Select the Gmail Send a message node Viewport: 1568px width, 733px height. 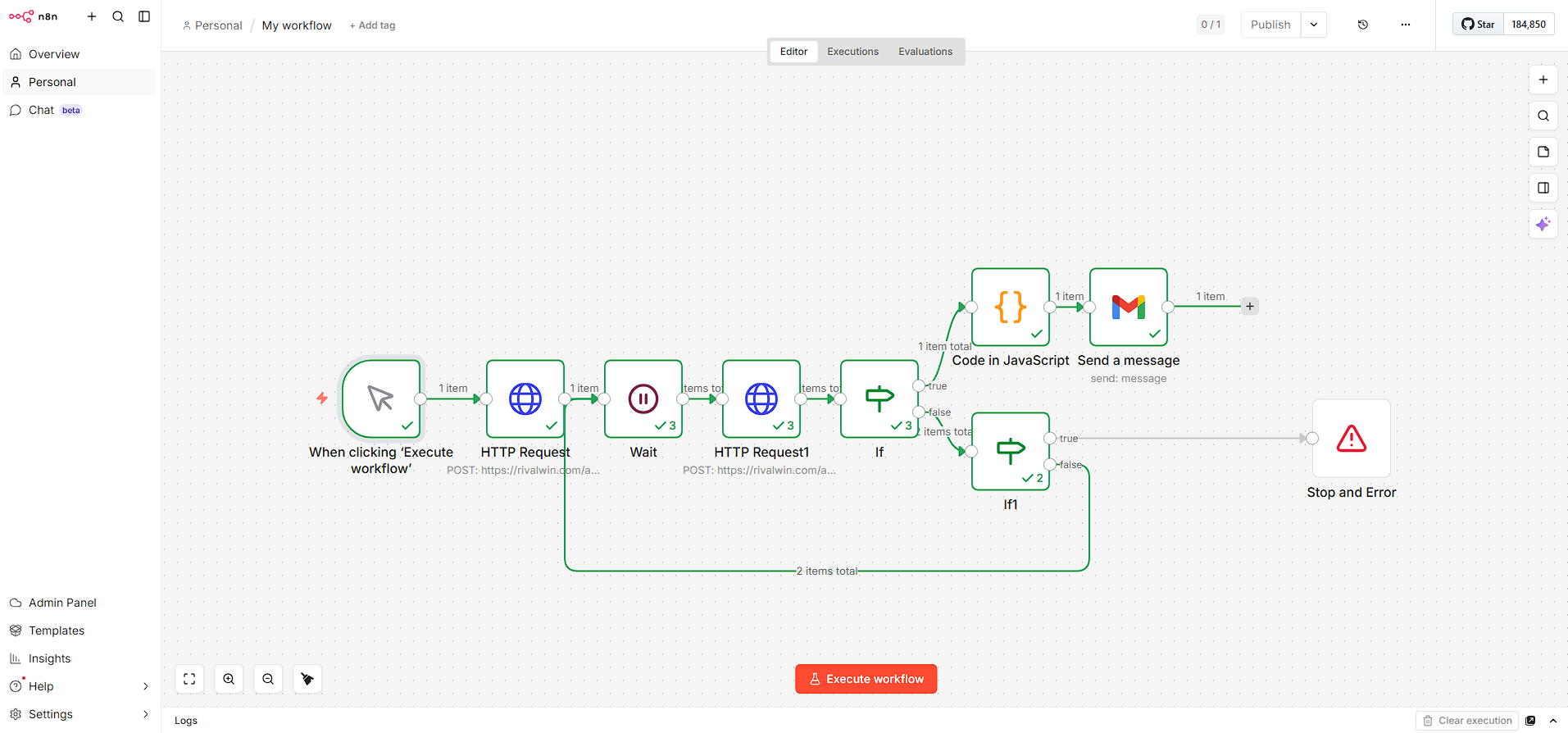coord(1128,307)
